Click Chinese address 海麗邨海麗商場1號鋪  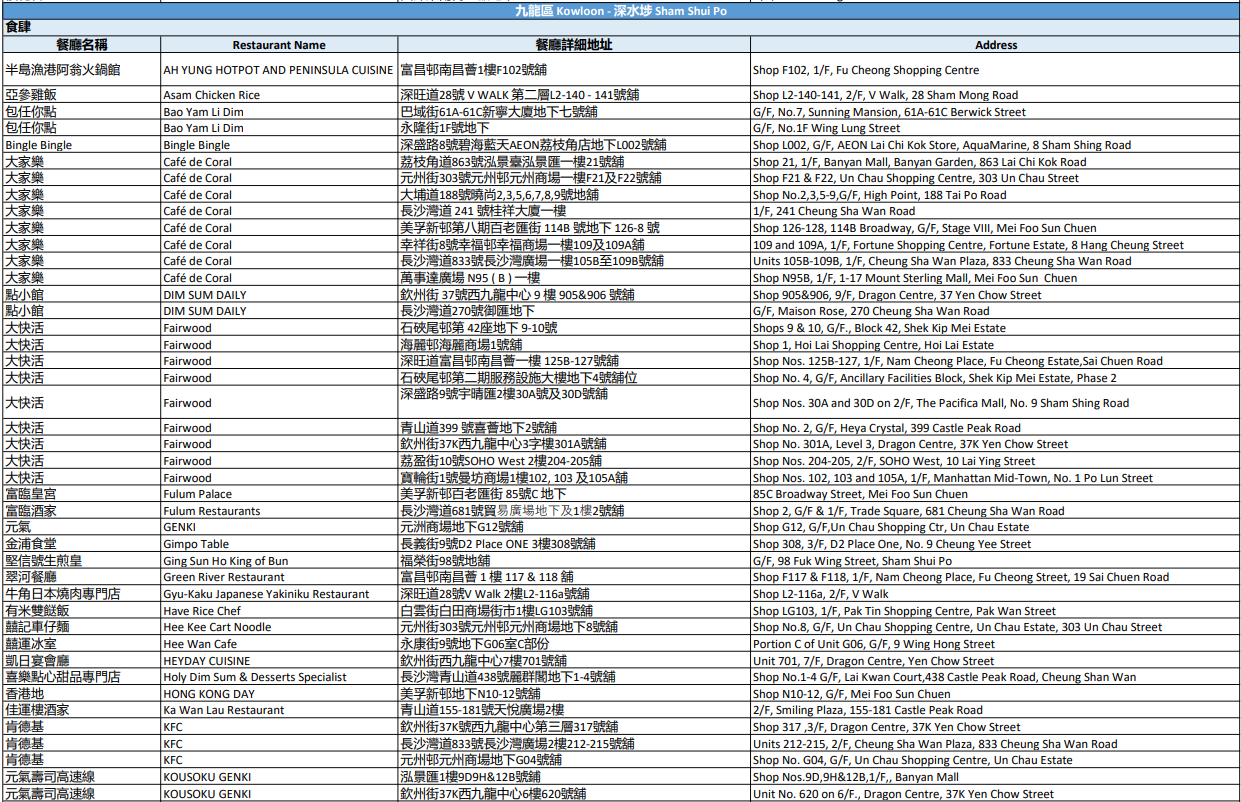pos(574,345)
